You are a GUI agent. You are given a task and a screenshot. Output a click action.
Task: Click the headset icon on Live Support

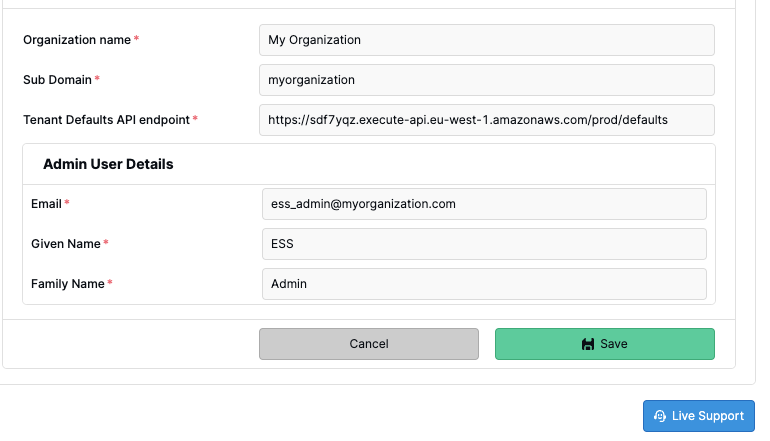click(660, 416)
